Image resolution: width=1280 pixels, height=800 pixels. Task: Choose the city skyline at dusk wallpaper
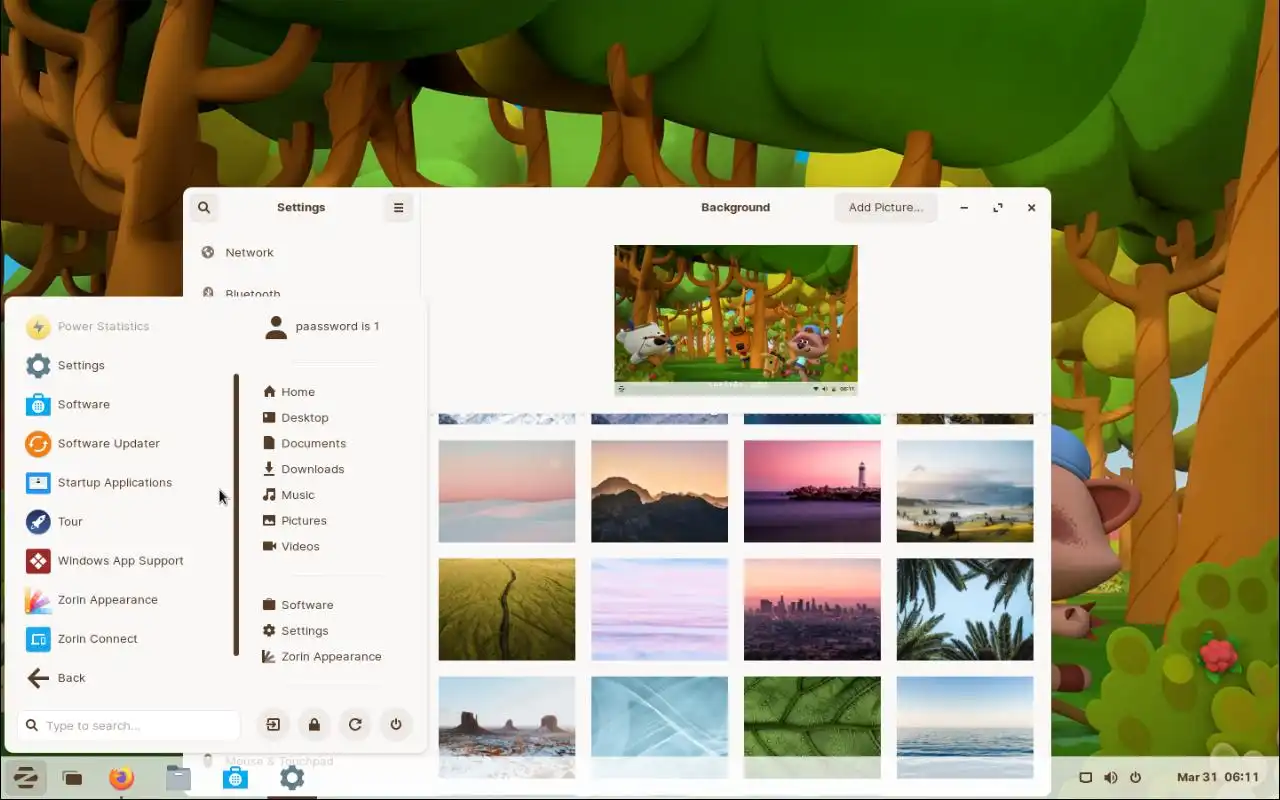click(812, 609)
